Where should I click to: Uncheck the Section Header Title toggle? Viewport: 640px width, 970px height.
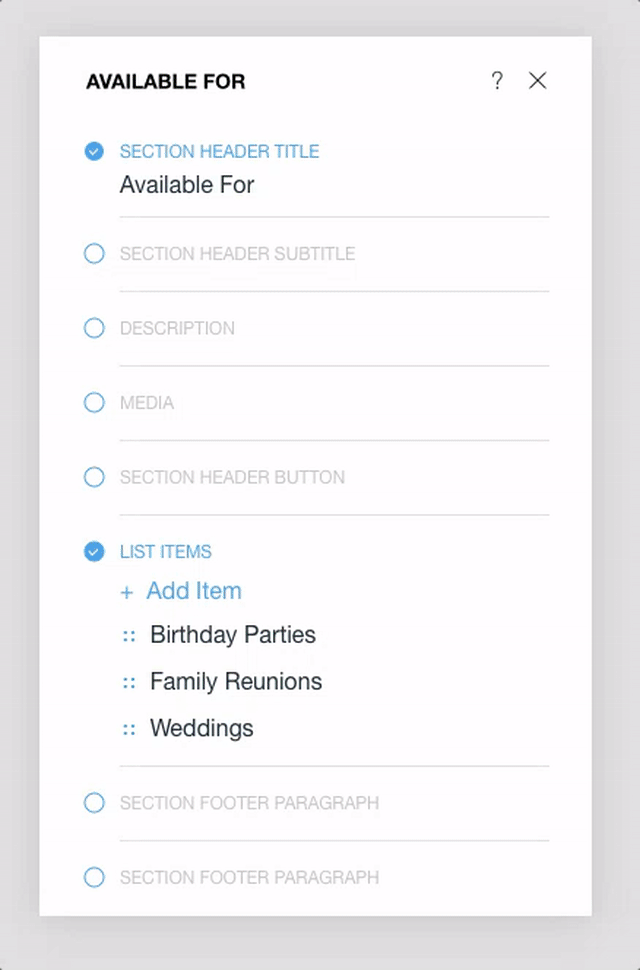point(94,152)
